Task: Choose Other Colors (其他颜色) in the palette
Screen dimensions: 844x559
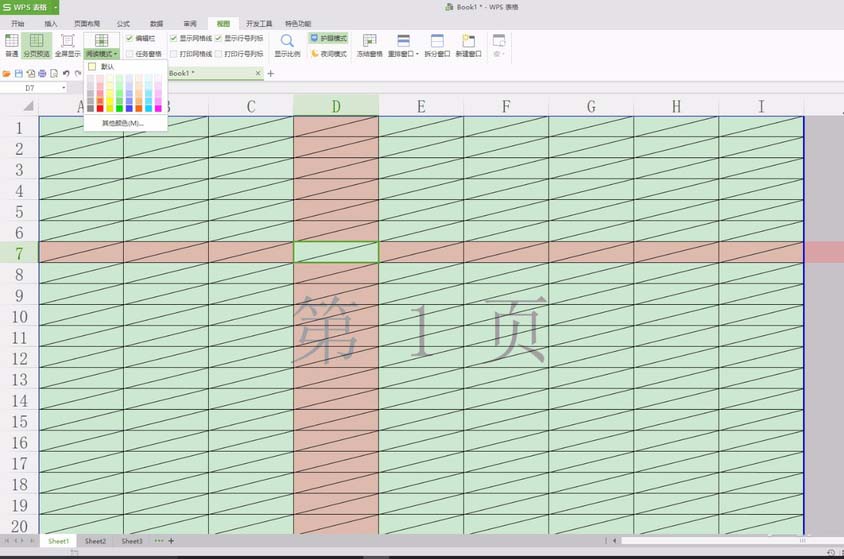Action: coord(122,123)
